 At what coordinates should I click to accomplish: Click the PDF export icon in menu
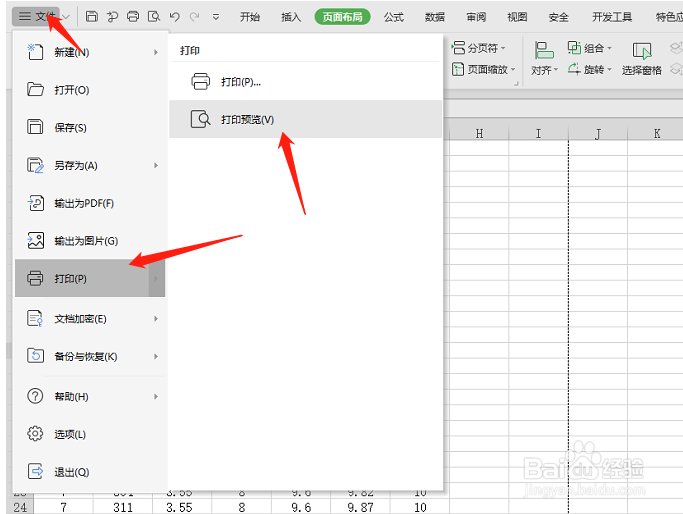click(35, 203)
